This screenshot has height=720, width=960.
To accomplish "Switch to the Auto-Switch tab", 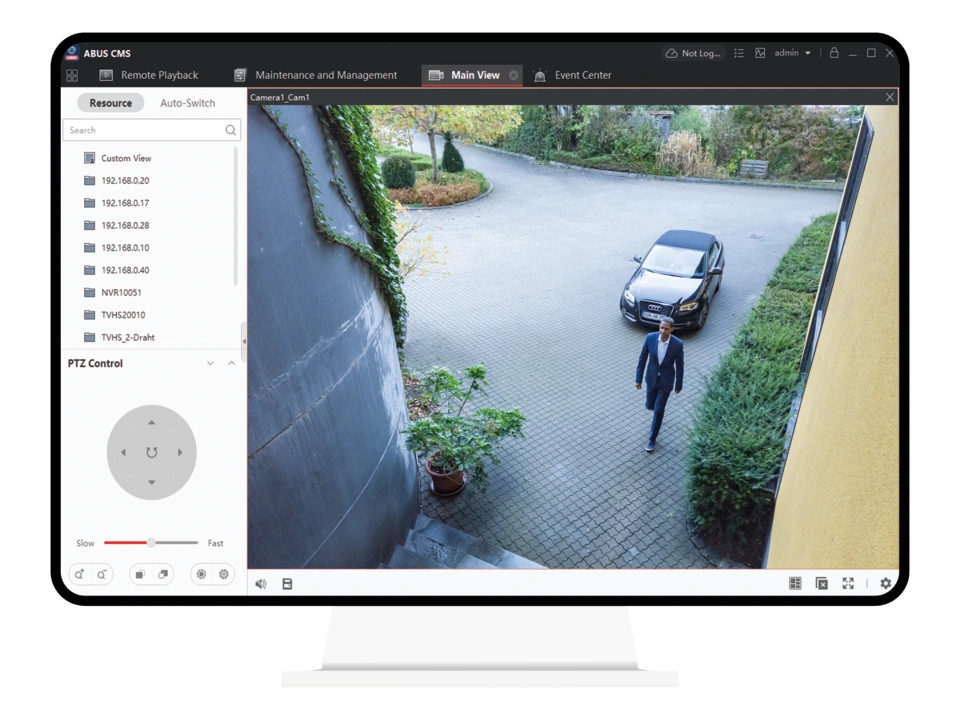I will click(187, 103).
